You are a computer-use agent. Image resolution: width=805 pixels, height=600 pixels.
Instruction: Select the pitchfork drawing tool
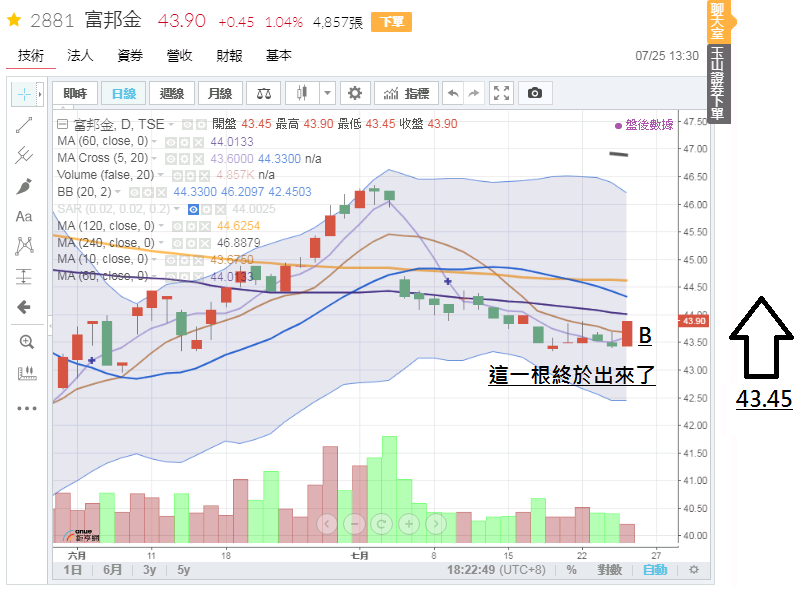pyautogui.click(x=24, y=155)
